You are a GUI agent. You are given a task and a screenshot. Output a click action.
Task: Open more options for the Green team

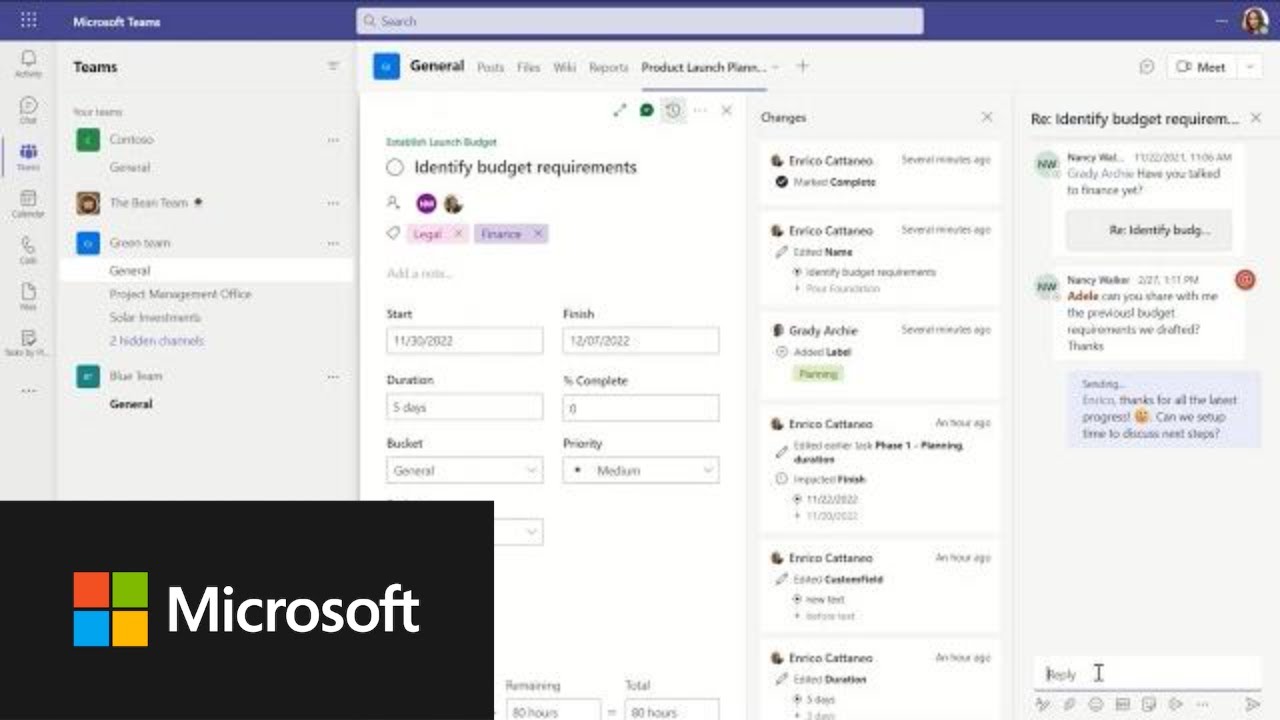pyautogui.click(x=333, y=243)
